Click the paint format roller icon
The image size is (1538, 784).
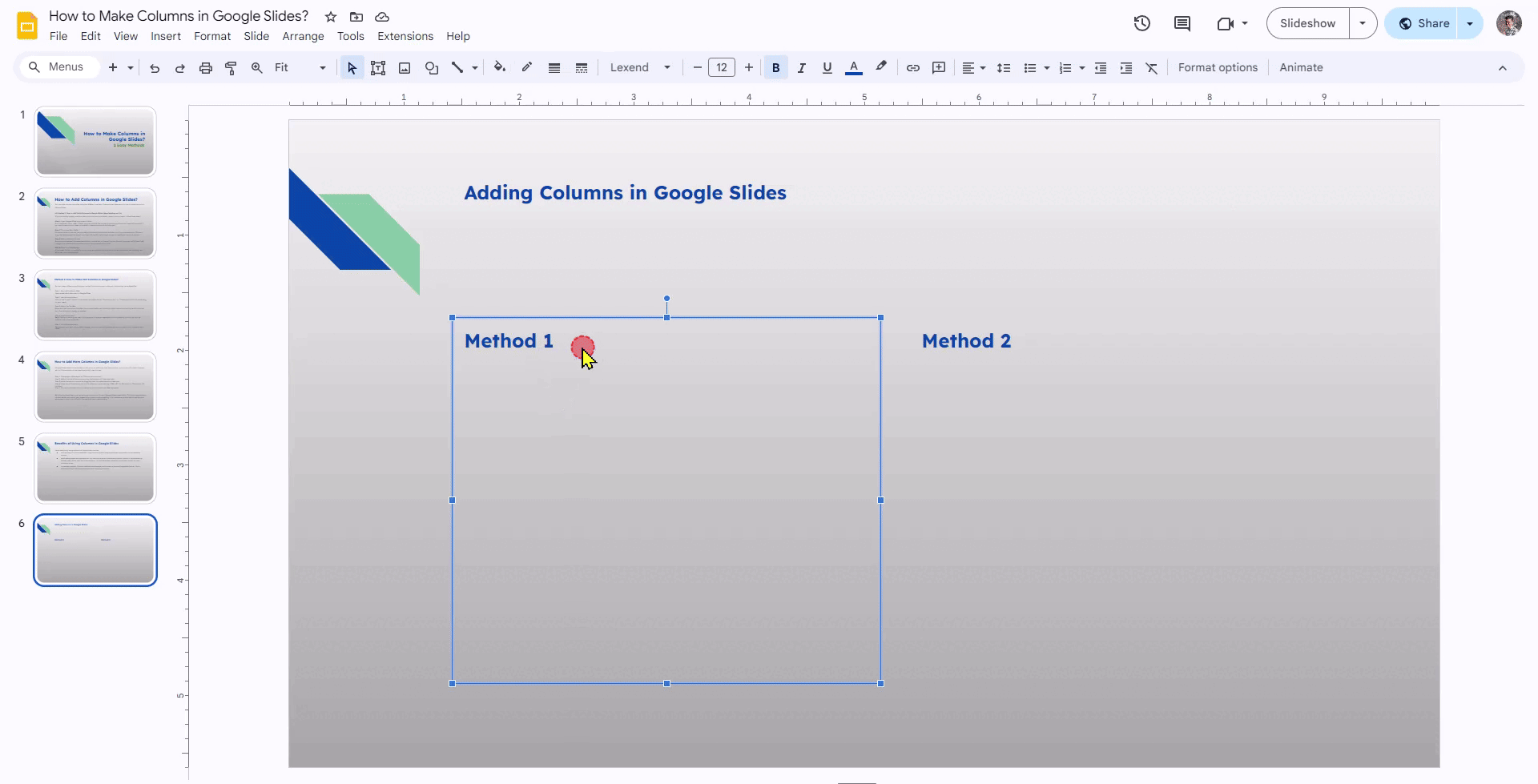[x=231, y=68]
